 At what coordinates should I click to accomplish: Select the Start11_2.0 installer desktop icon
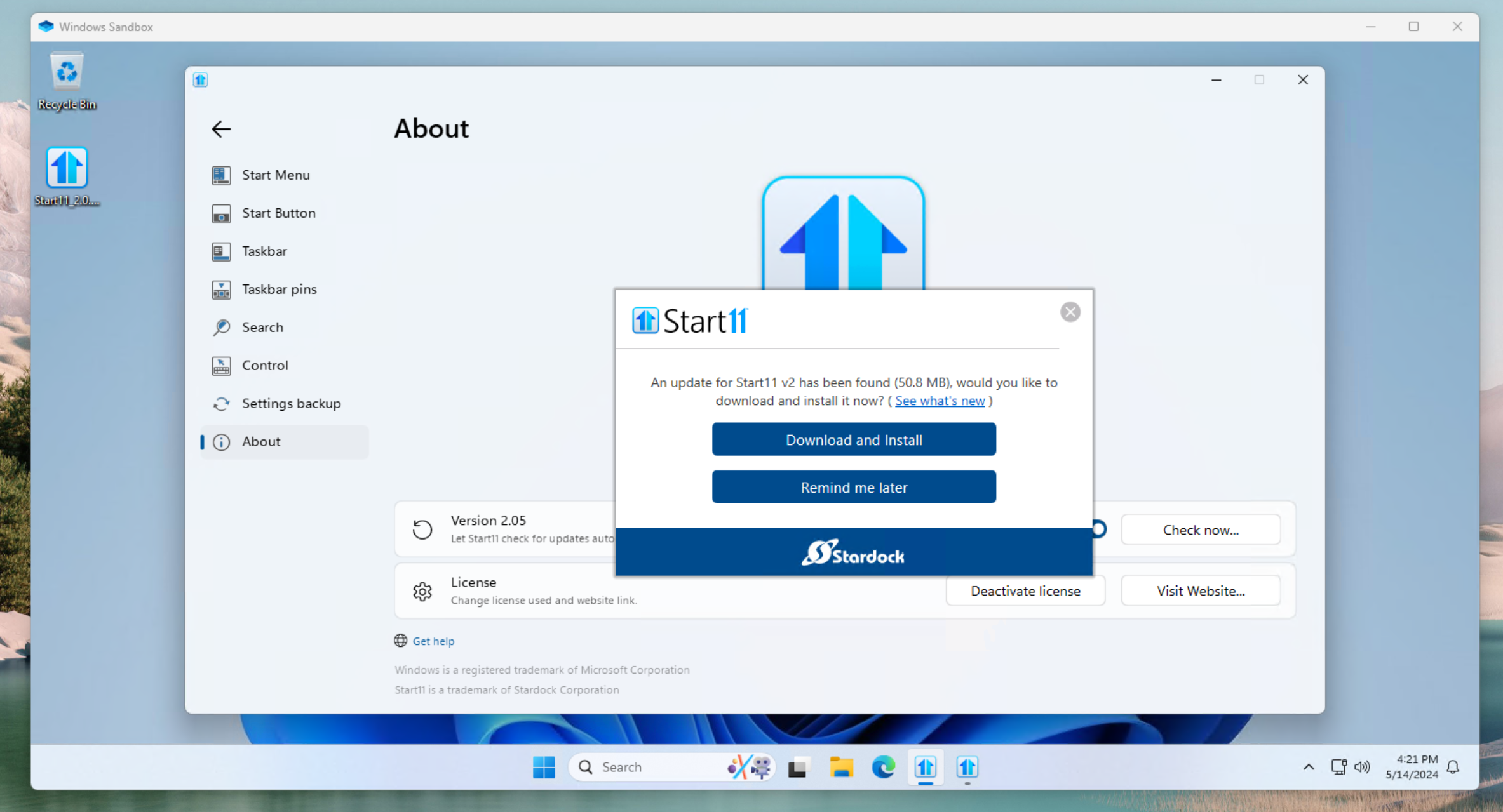pyautogui.click(x=67, y=176)
